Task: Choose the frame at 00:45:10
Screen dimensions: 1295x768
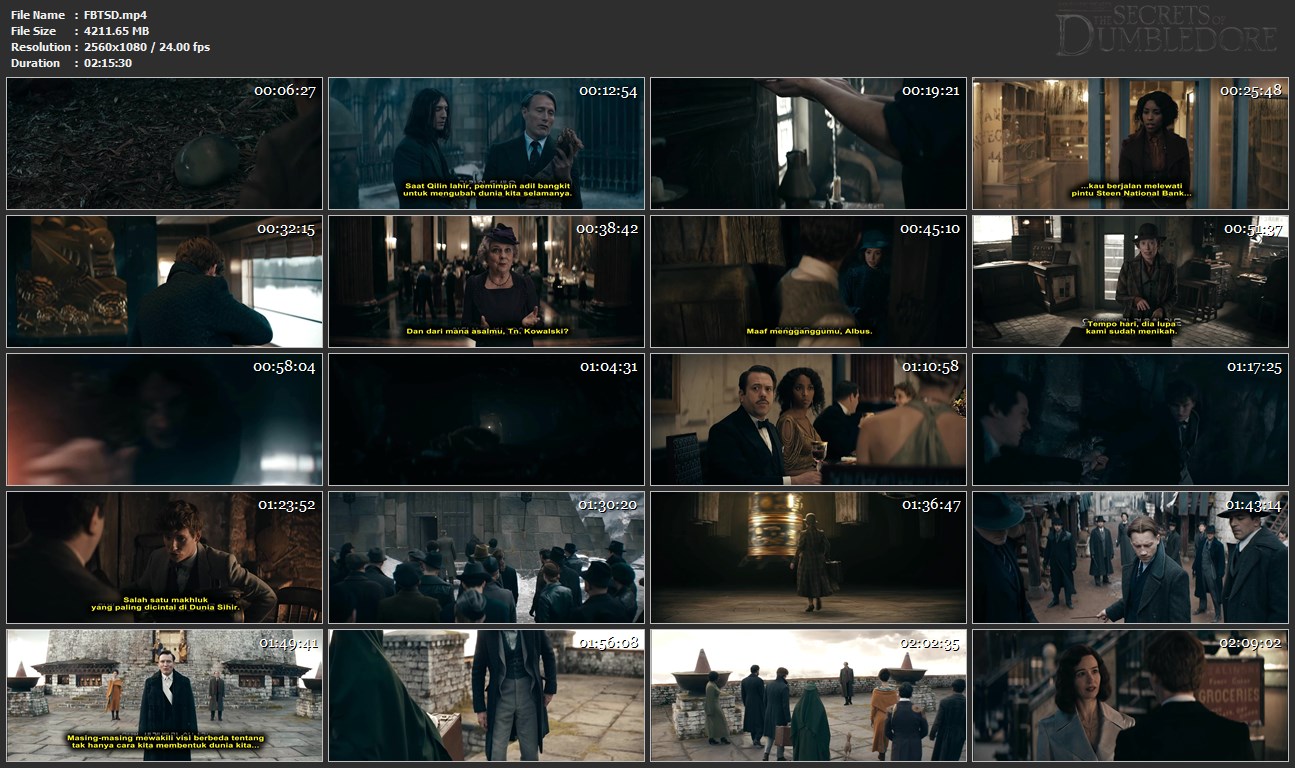Action: (x=809, y=282)
